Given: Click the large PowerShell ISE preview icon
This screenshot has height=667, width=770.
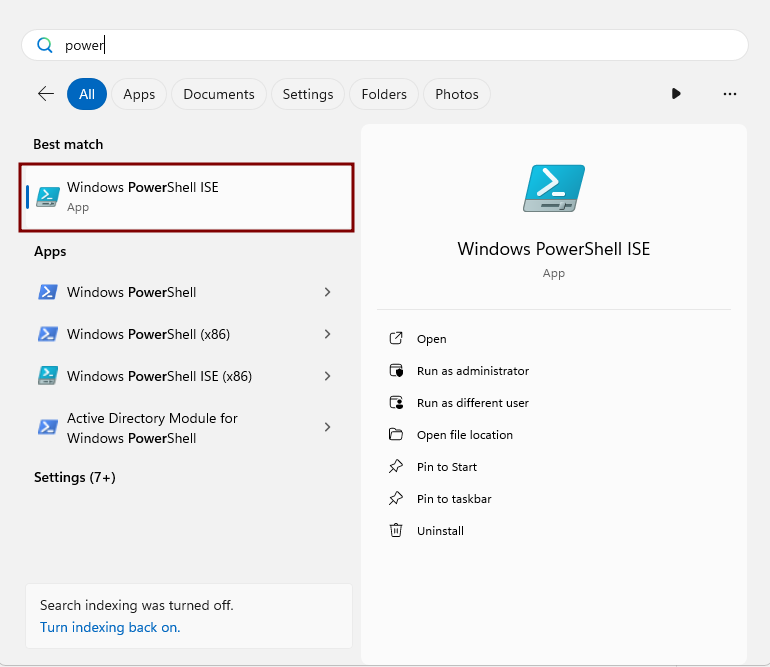Looking at the screenshot, I should 553,189.
